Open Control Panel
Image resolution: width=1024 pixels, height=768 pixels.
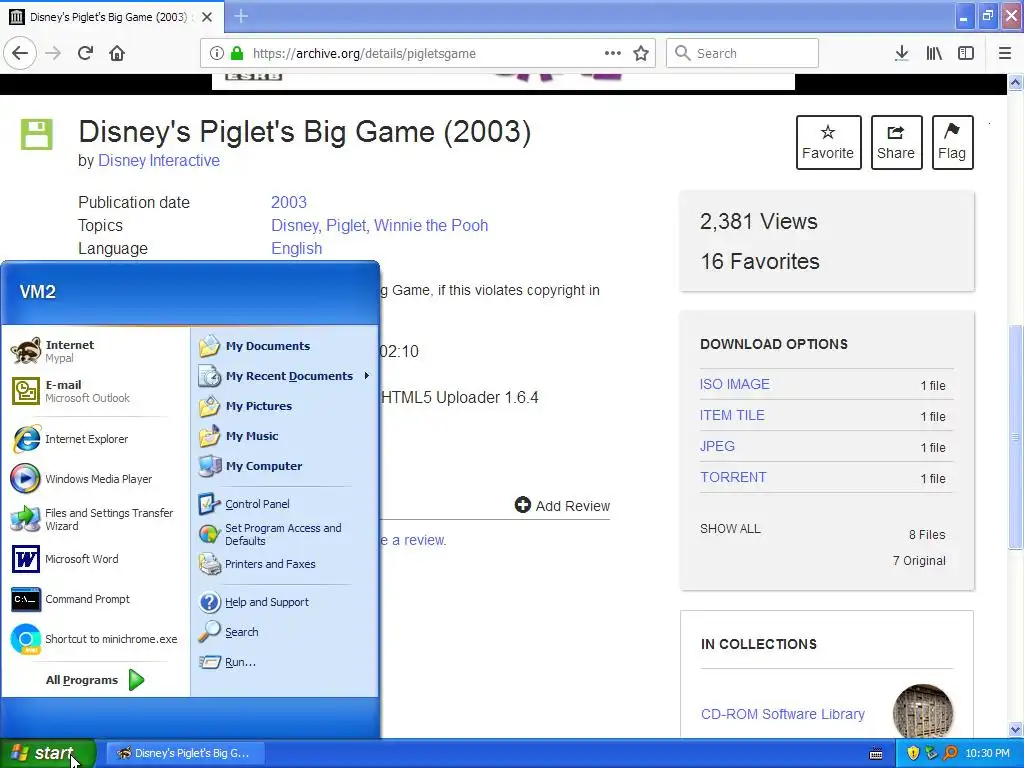285,504
